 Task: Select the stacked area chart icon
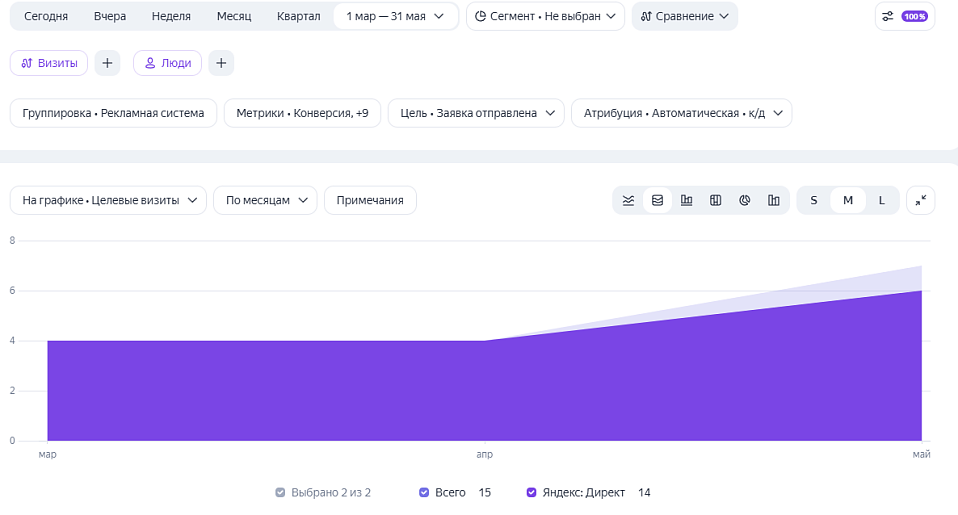point(657,200)
